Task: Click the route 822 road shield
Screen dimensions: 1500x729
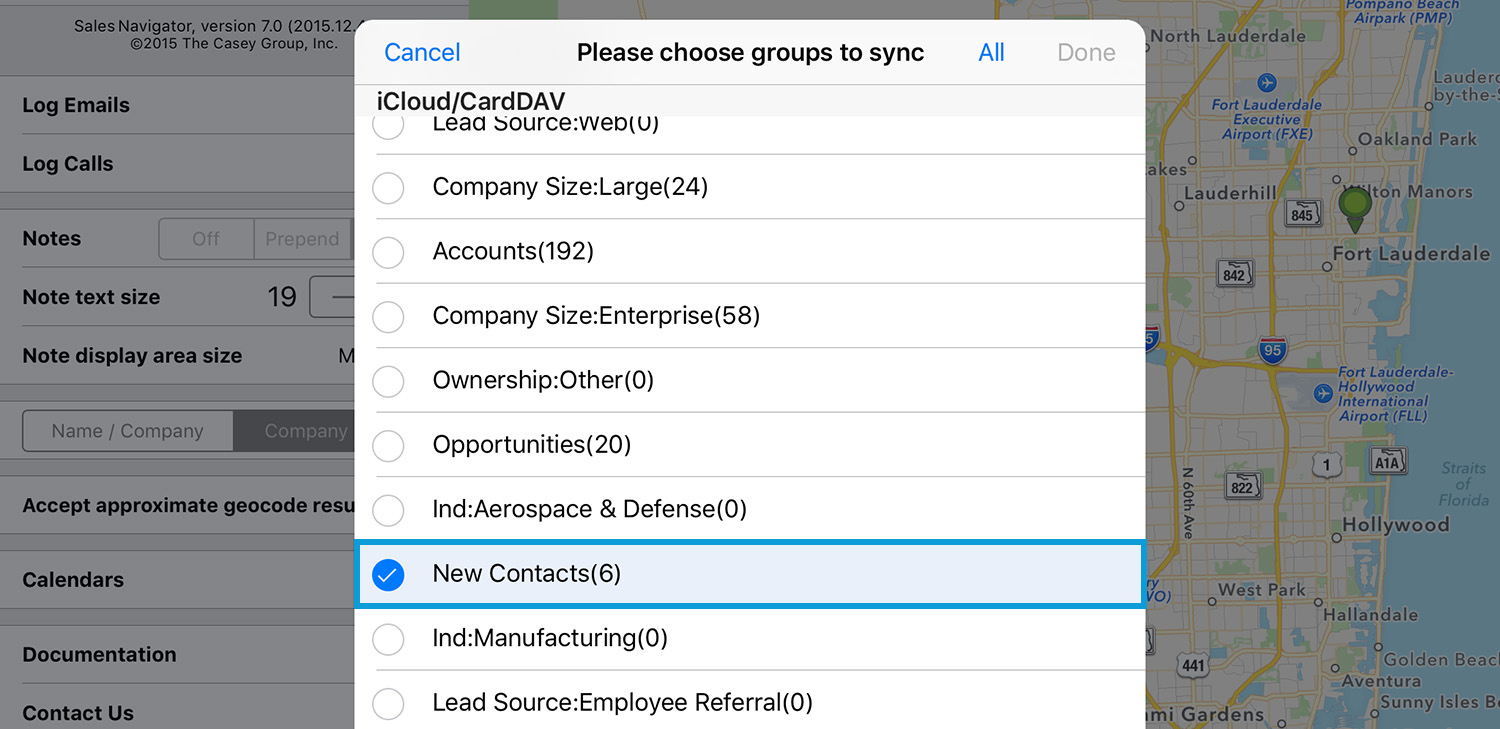Action: [x=1242, y=486]
